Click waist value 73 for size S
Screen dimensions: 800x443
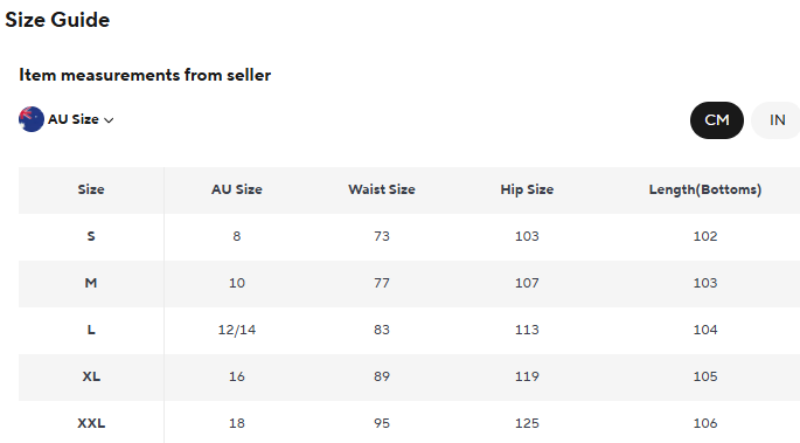[381, 237]
